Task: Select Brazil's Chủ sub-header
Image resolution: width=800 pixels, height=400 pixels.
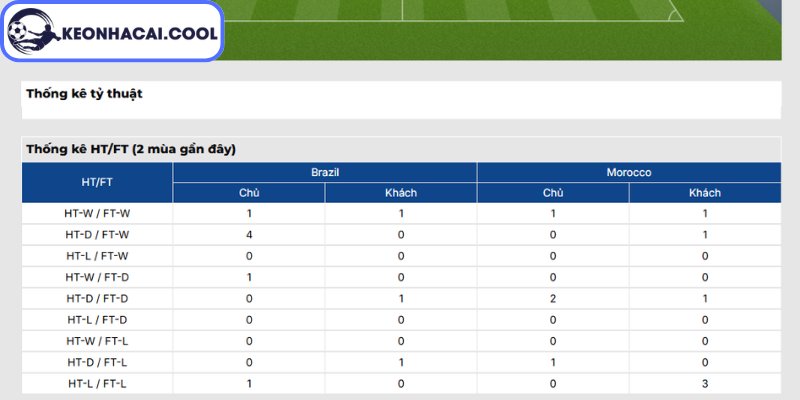Action: [x=249, y=193]
